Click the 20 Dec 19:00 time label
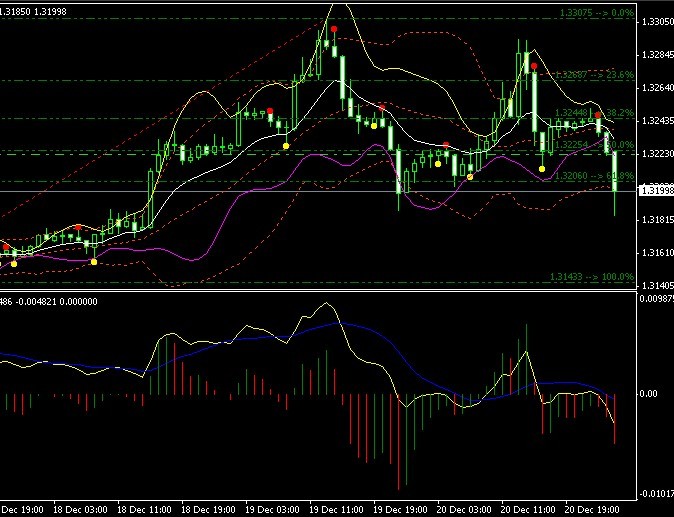Viewport: 674px width, 517px height. coord(592,510)
